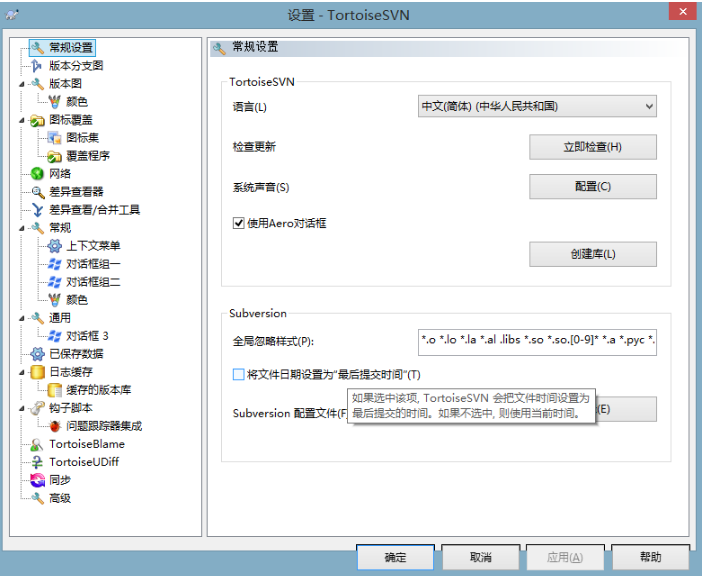Select TortoiseUDiff tree item
Screen dimensions: 708x576
[x=84, y=462]
